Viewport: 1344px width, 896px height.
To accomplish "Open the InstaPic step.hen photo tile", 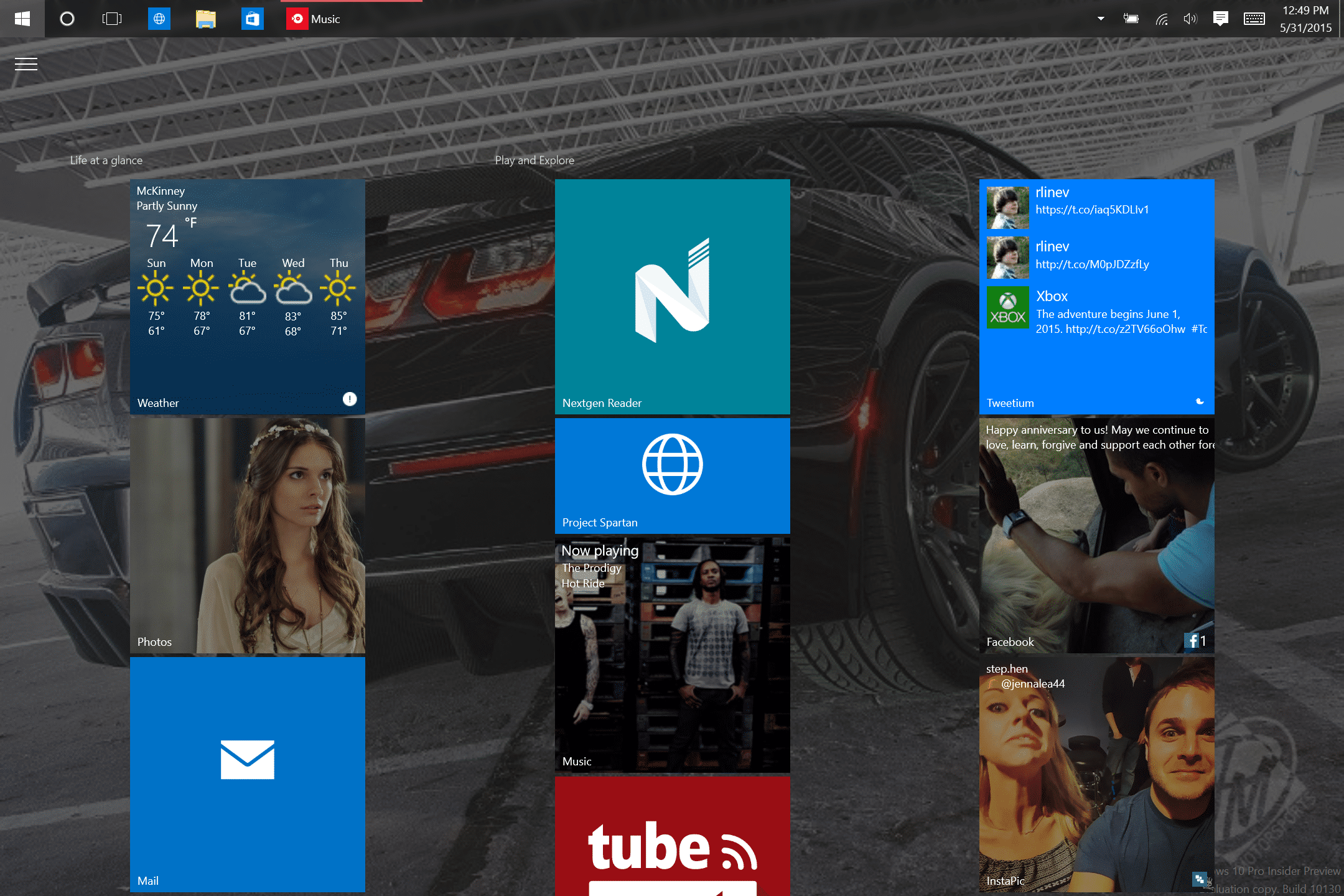I will [1097, 775].
